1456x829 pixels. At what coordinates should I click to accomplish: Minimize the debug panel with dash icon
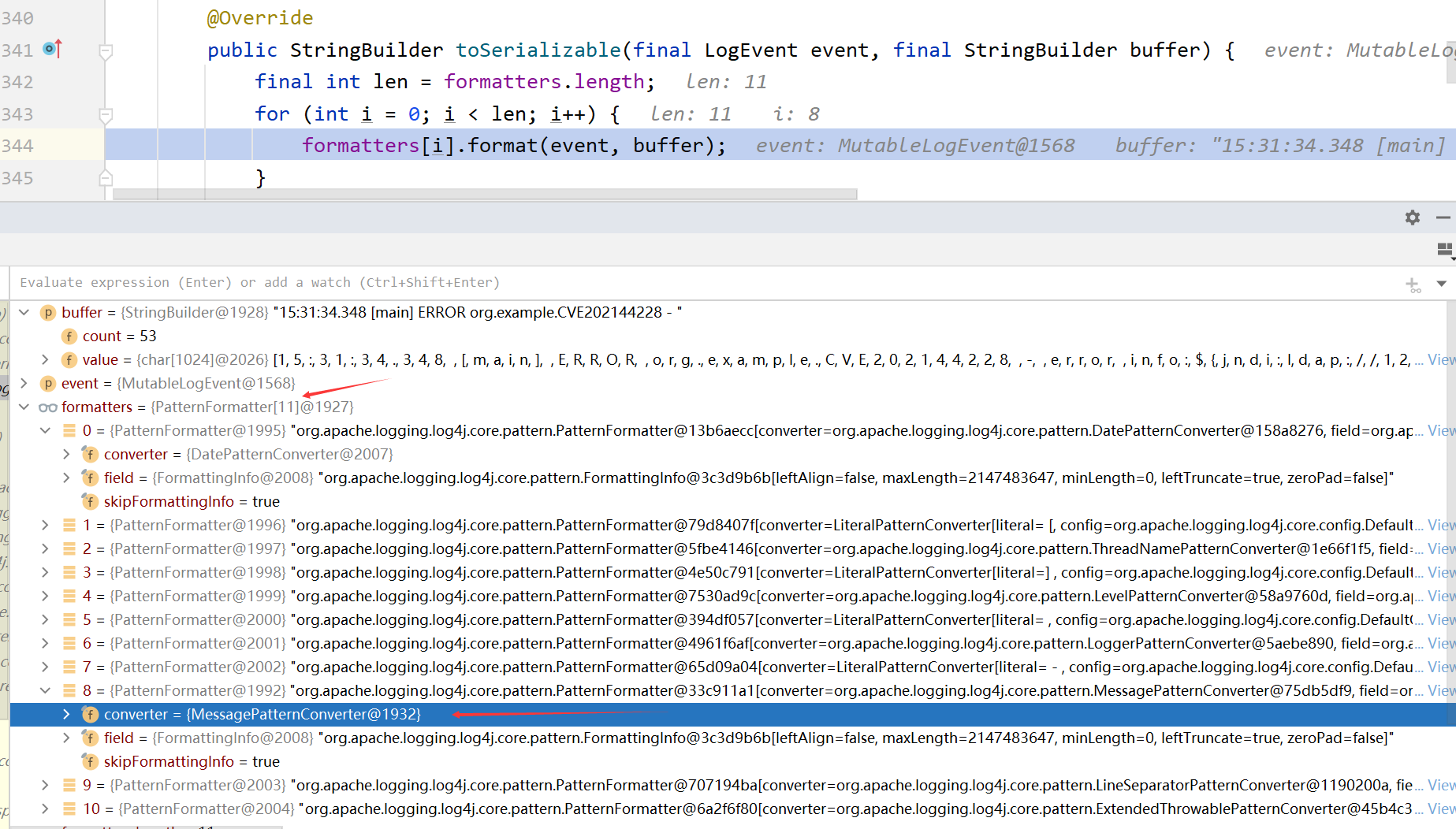(1443, 217)
